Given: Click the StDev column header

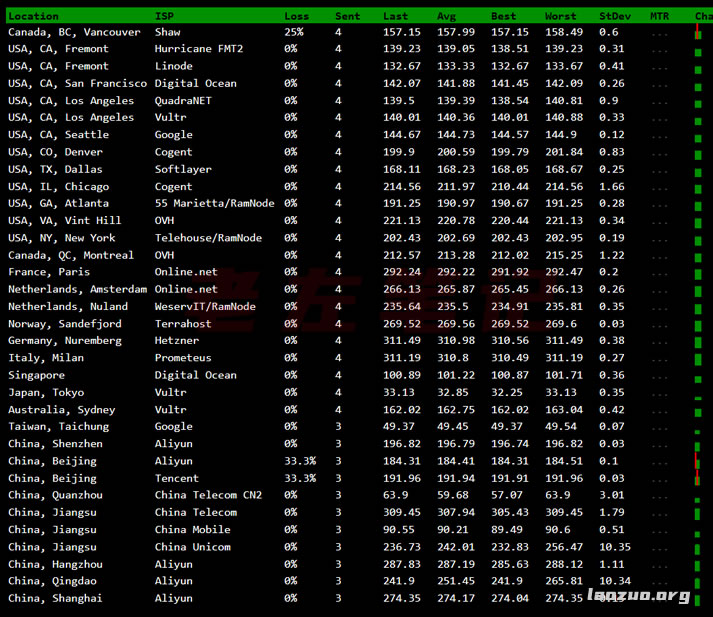Looking at the screenshot, I should pos(615,16).
